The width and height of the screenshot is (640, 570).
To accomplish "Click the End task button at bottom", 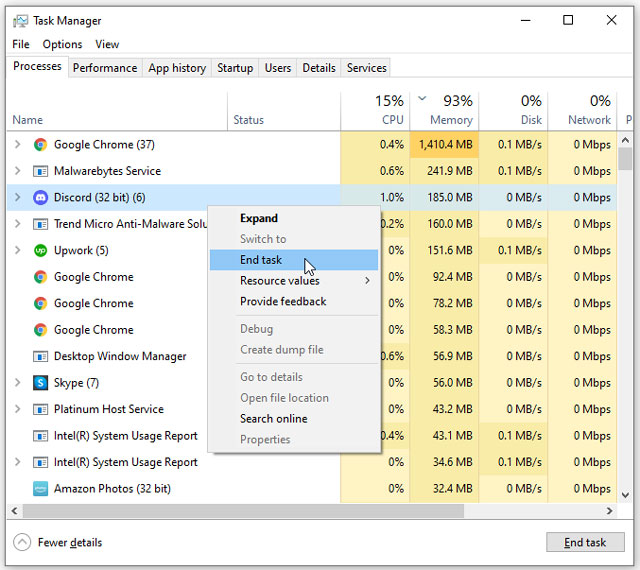I will click(x=585, y=542).
